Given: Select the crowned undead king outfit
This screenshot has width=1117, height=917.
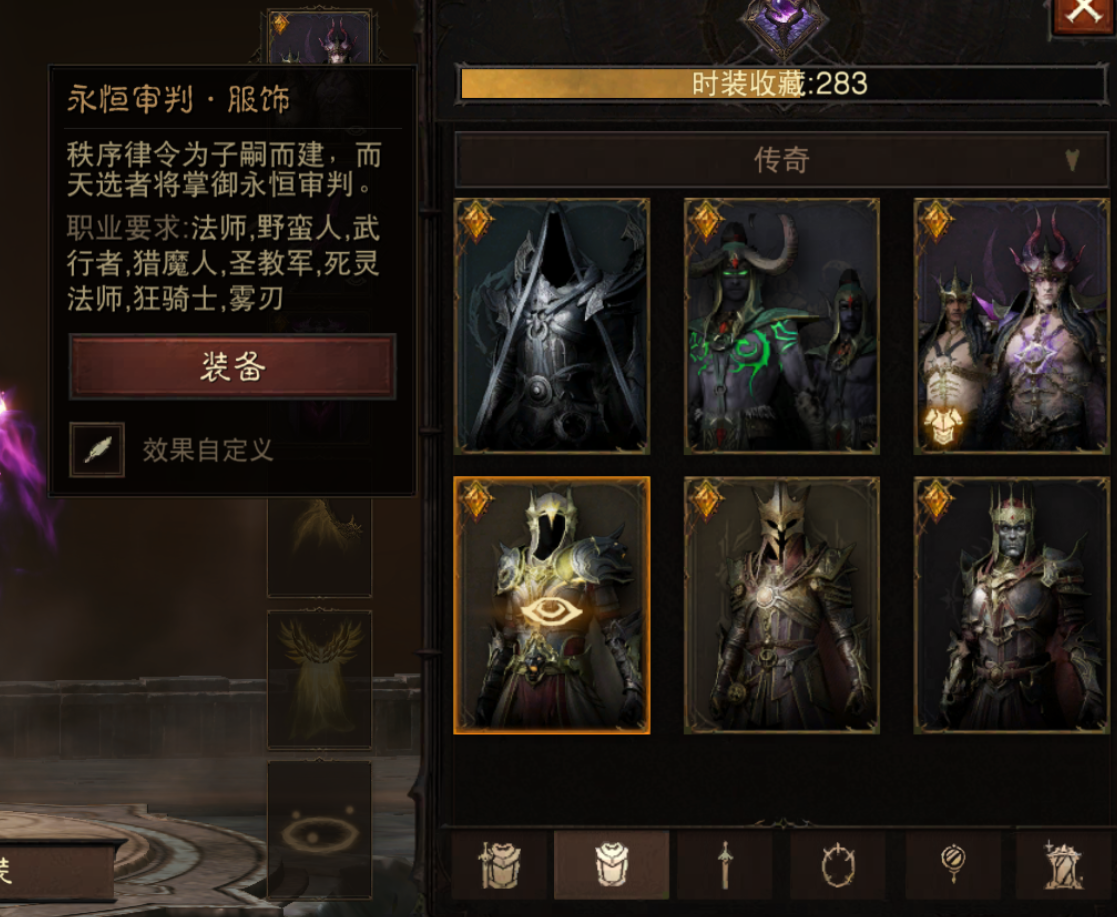Looking at the screenshot, I should coord(1012,605).
